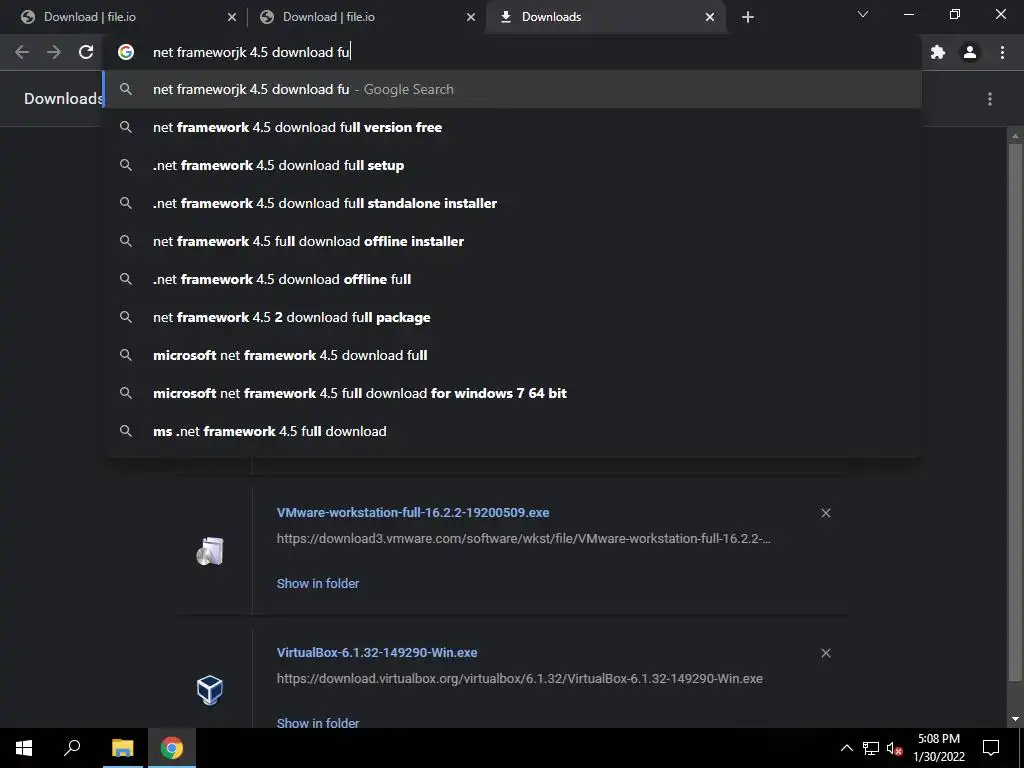Click the VirtualBox cube icon
1024x768 pixels.
210,690
